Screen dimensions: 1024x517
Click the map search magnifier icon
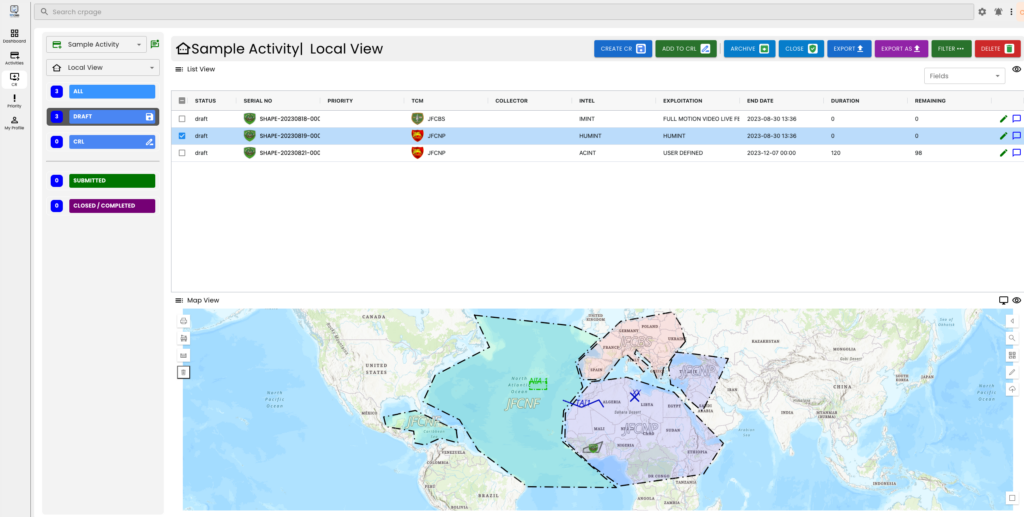1012,338
